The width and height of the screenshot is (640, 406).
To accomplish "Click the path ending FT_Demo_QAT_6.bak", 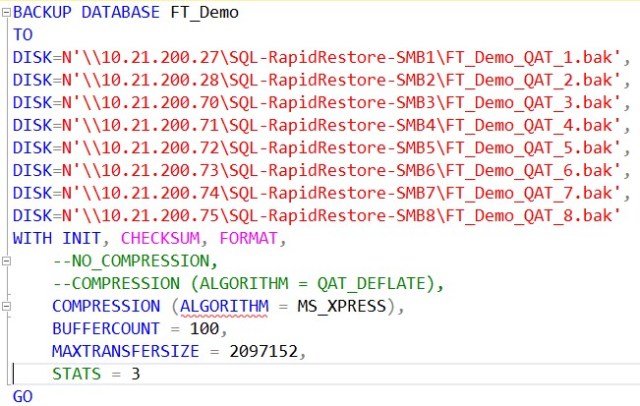I will click(341, 170).
